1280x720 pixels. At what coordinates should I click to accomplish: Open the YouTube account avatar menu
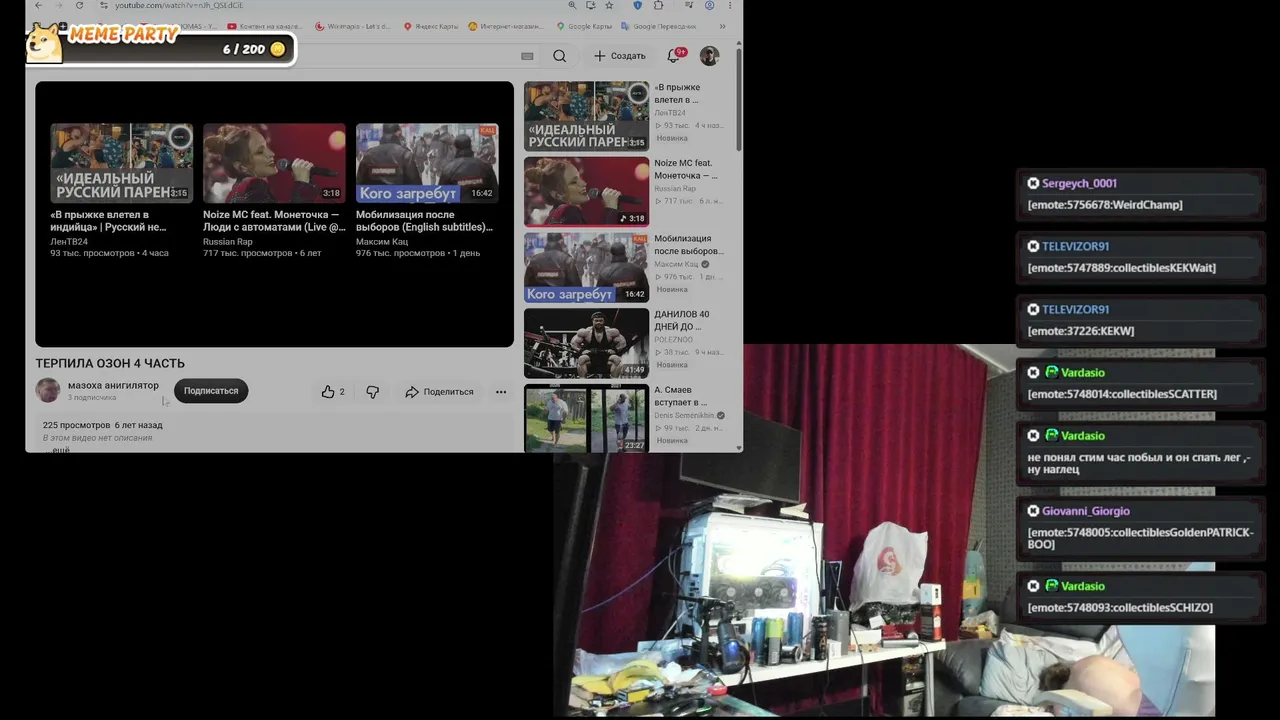[709, 56]
